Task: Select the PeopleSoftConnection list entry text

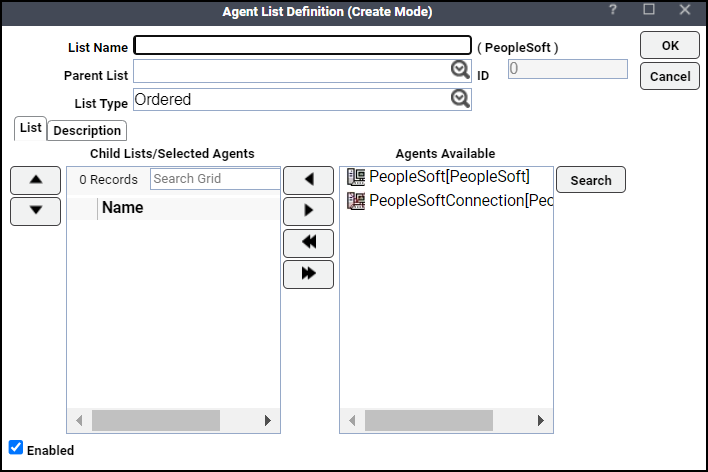Action: click(x=461, y=201)
